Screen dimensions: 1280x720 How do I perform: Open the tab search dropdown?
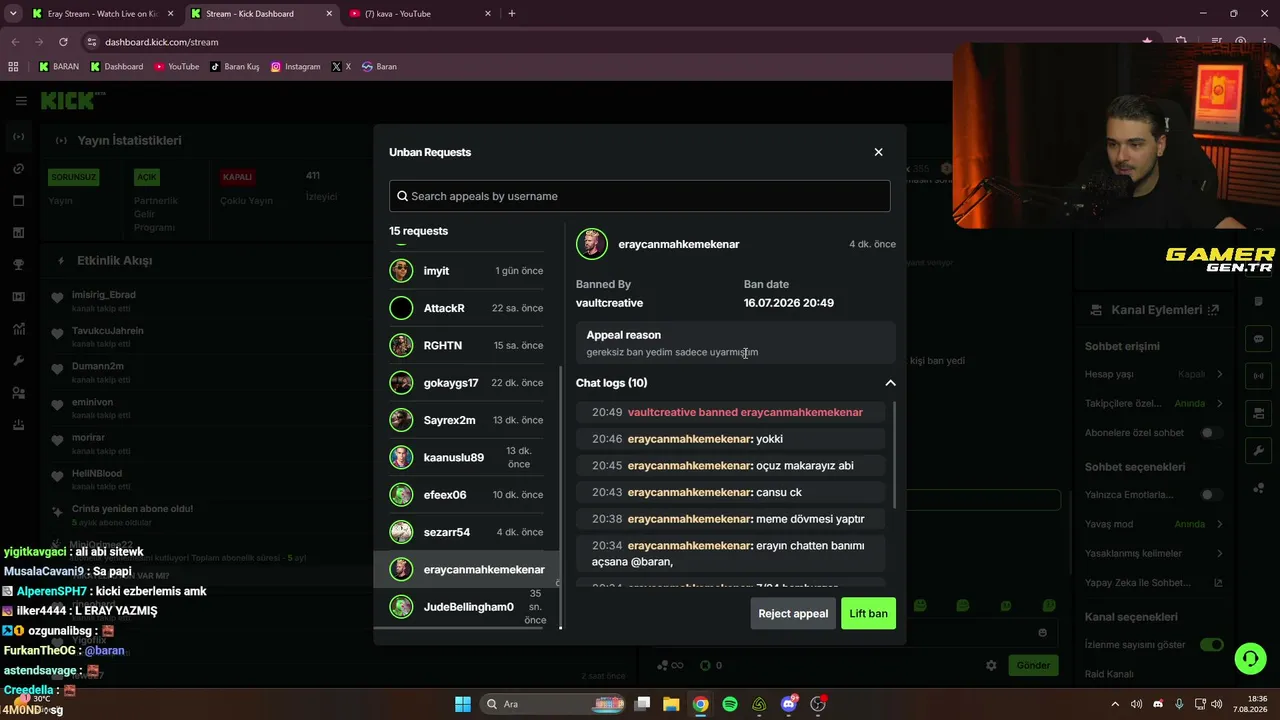[13, 14]
